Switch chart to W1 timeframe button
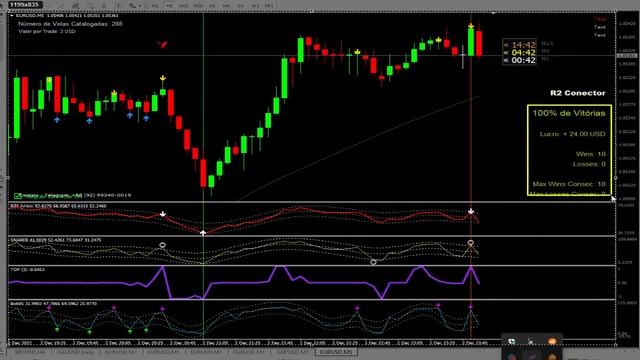The width and height of the screenshot is (640, 360). pos(255,6)
